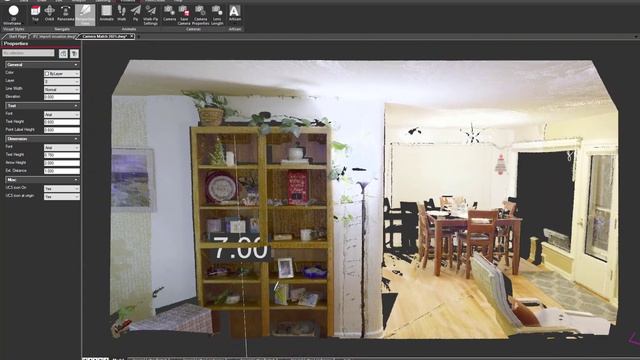The height and width of the screenshot is (360, 640).
Task: Switch to the Top view
Action: coord(35,14)
